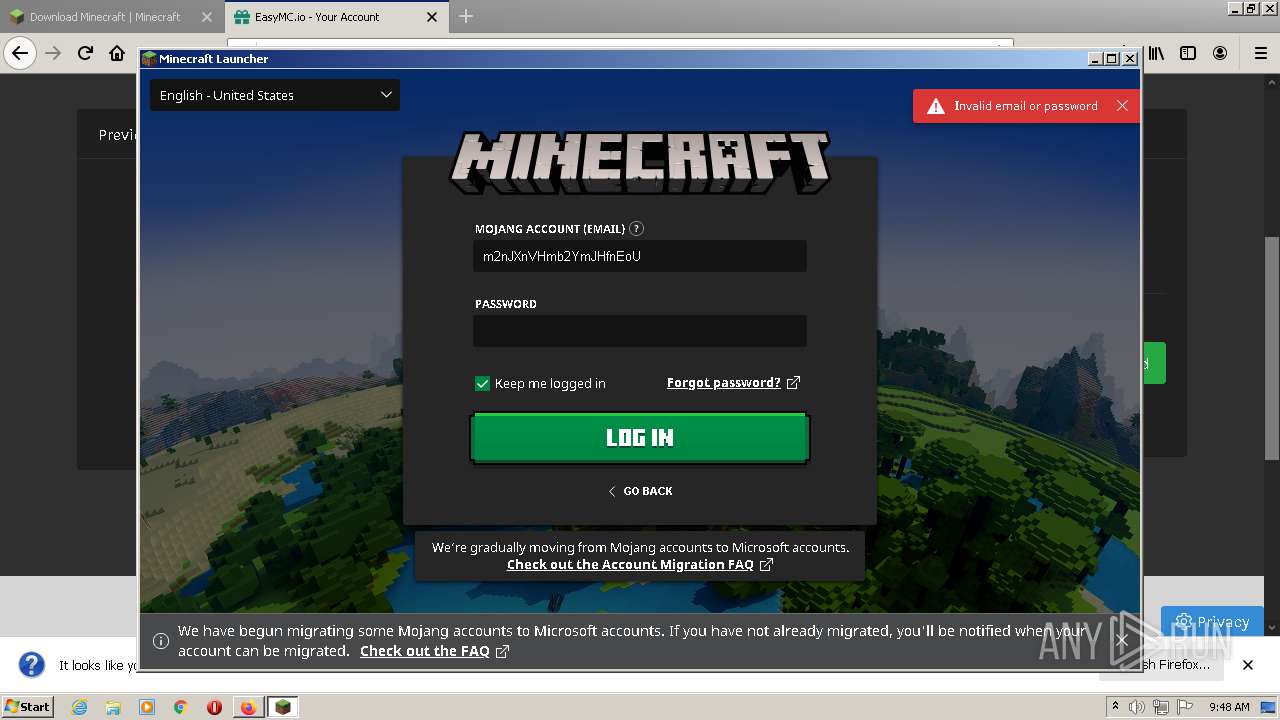Click the Mojang account email input field
1280x720 pixels.
pos(640,256)
